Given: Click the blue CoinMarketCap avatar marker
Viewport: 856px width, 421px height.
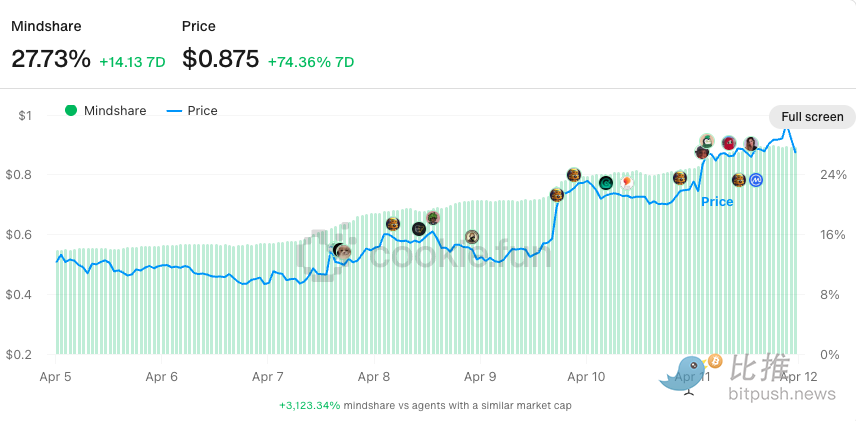Looking at the screenshot, I should click(757, 180).
